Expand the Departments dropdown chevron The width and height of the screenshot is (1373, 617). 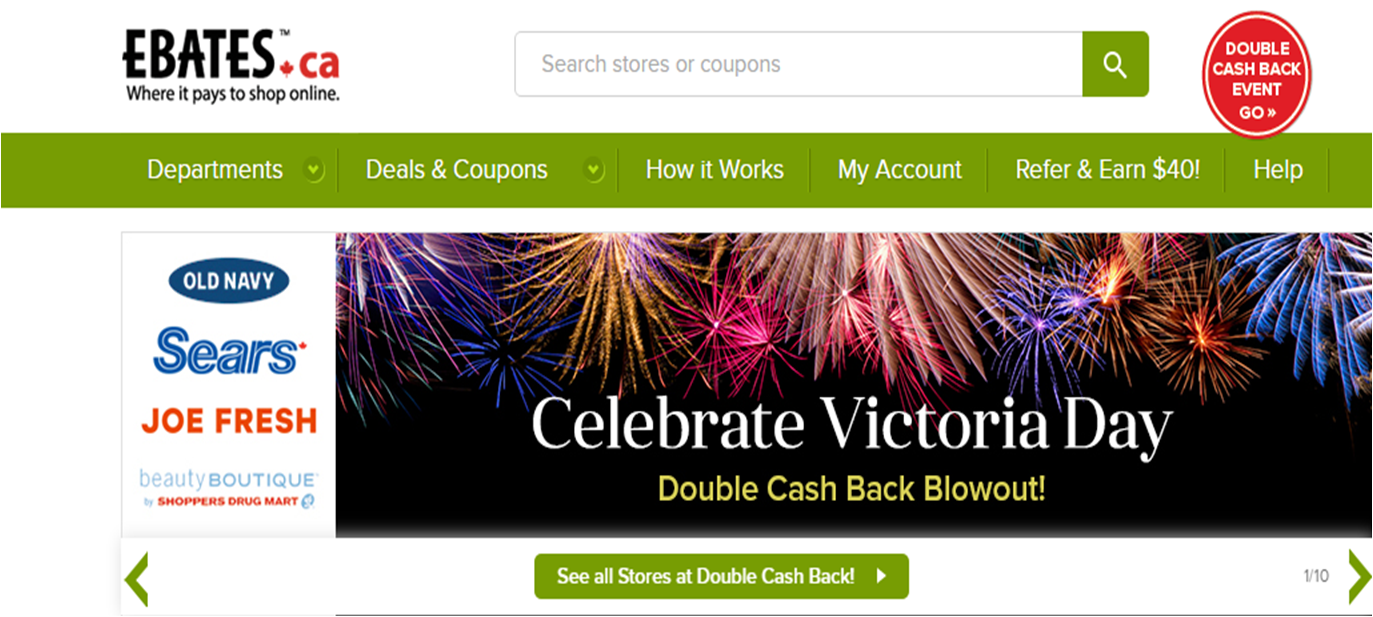click(314, 171)
